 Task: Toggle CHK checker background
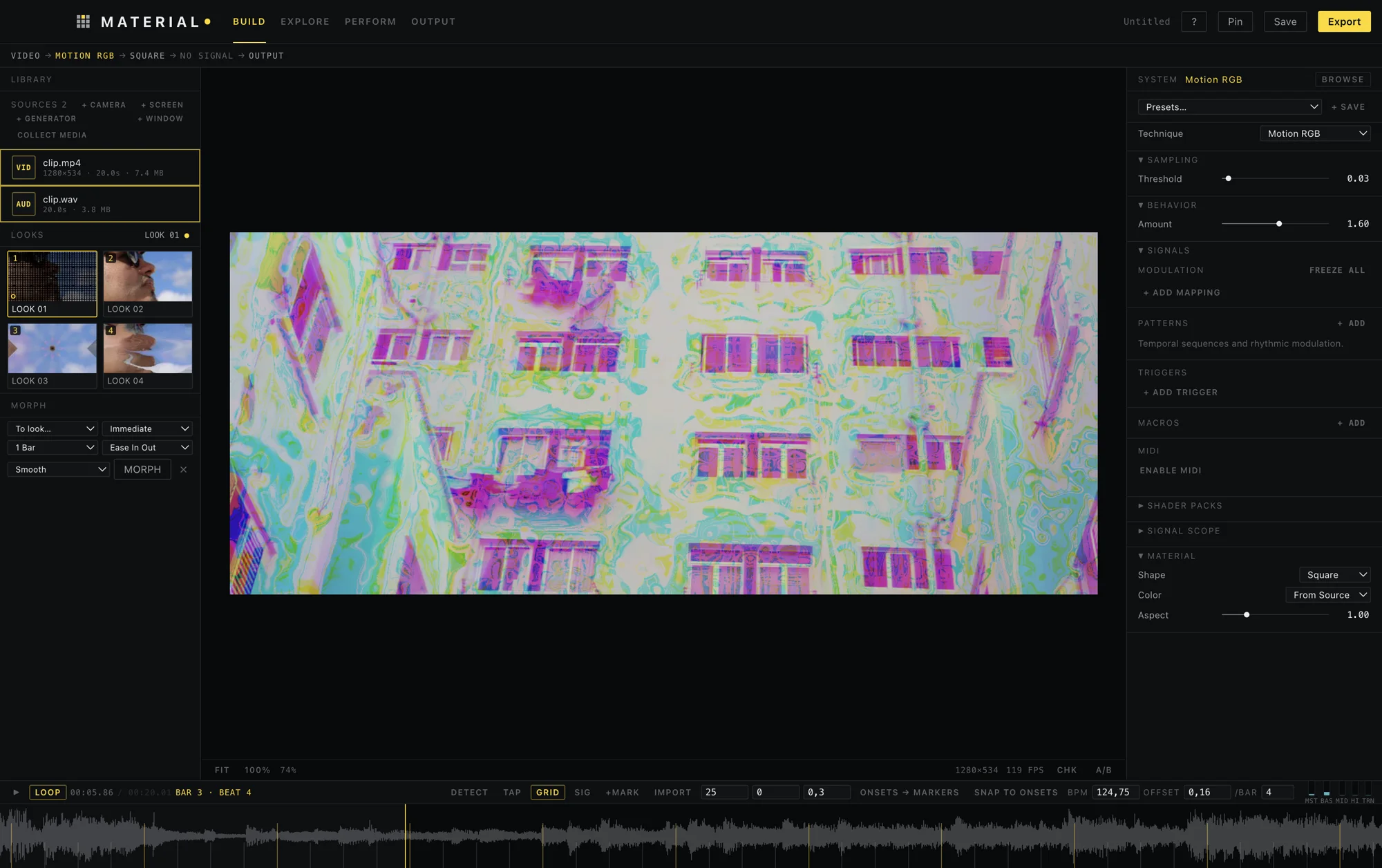[x=1066, y=770]
